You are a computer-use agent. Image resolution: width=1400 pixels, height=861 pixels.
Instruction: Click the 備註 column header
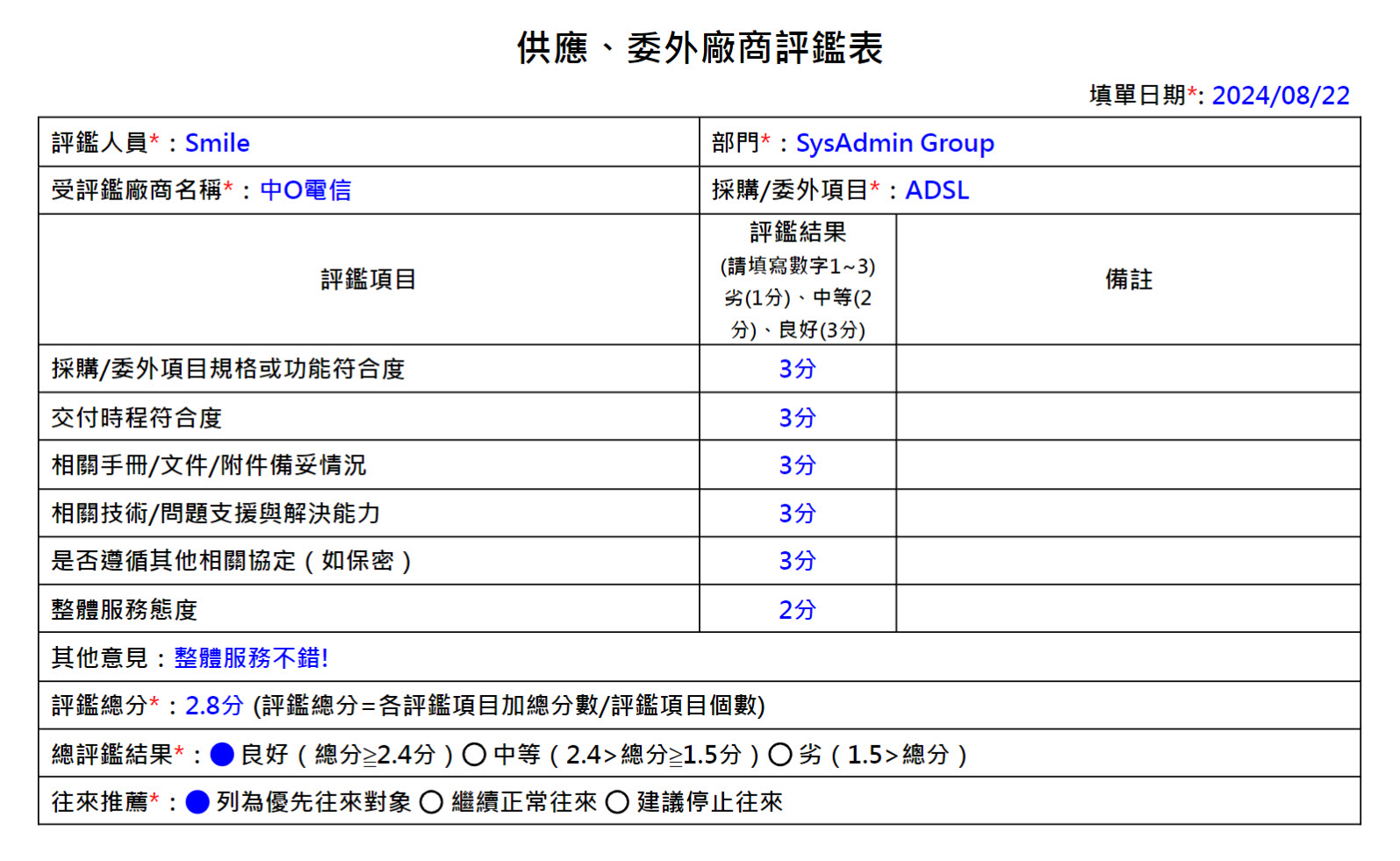tap(1129, 279)
